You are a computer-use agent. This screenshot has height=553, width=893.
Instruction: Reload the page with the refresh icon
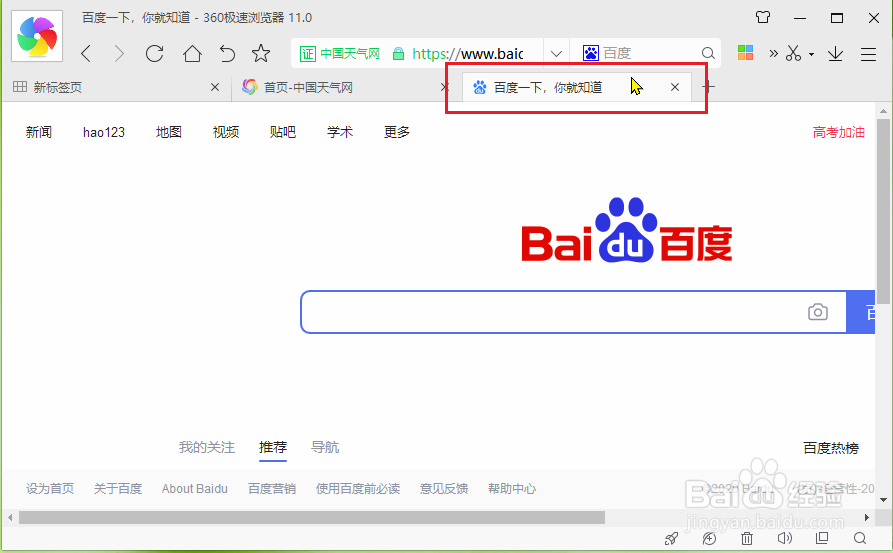154,54
